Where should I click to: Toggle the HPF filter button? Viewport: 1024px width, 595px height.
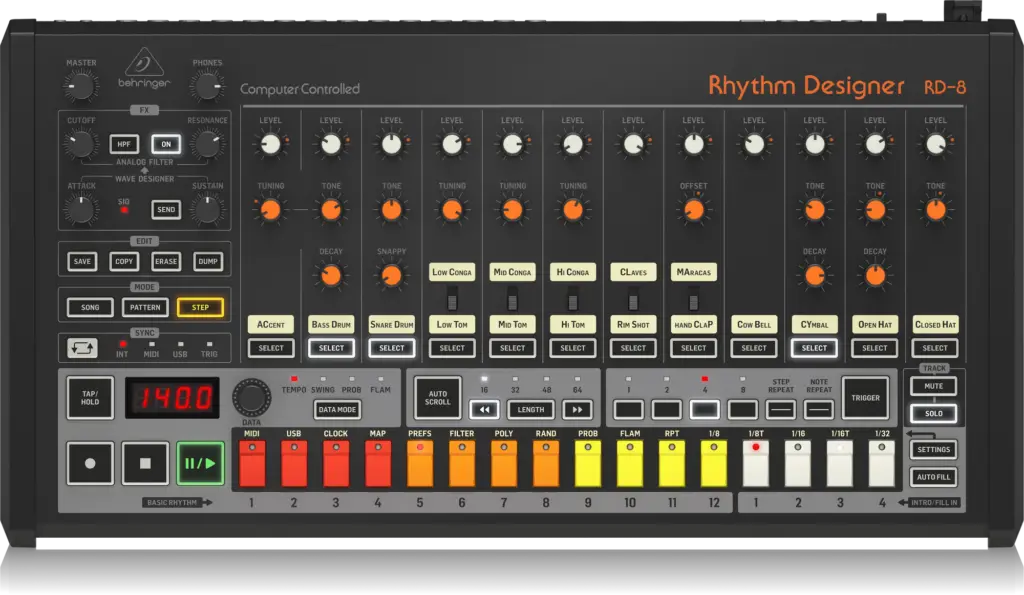pos(124,144)
